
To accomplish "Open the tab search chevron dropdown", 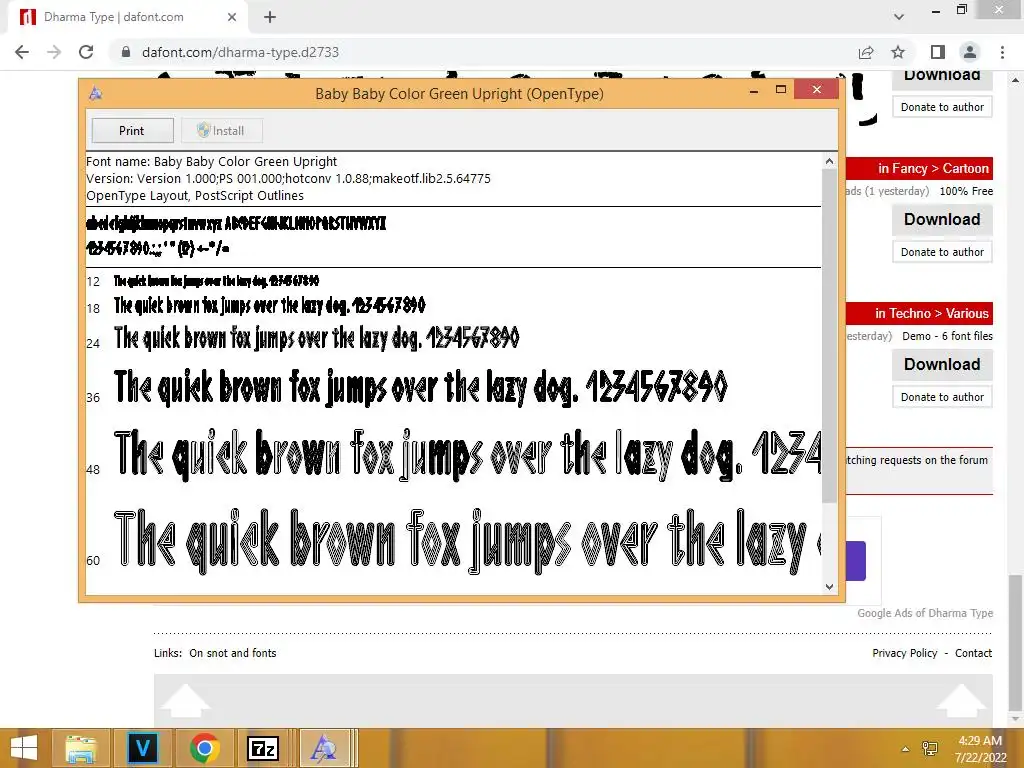I will [x=899, y=17].
